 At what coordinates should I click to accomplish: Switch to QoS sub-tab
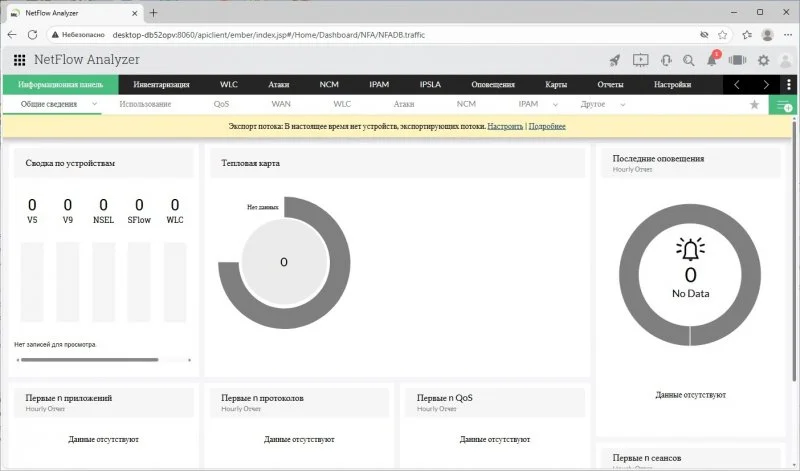[x=221, y=104]
